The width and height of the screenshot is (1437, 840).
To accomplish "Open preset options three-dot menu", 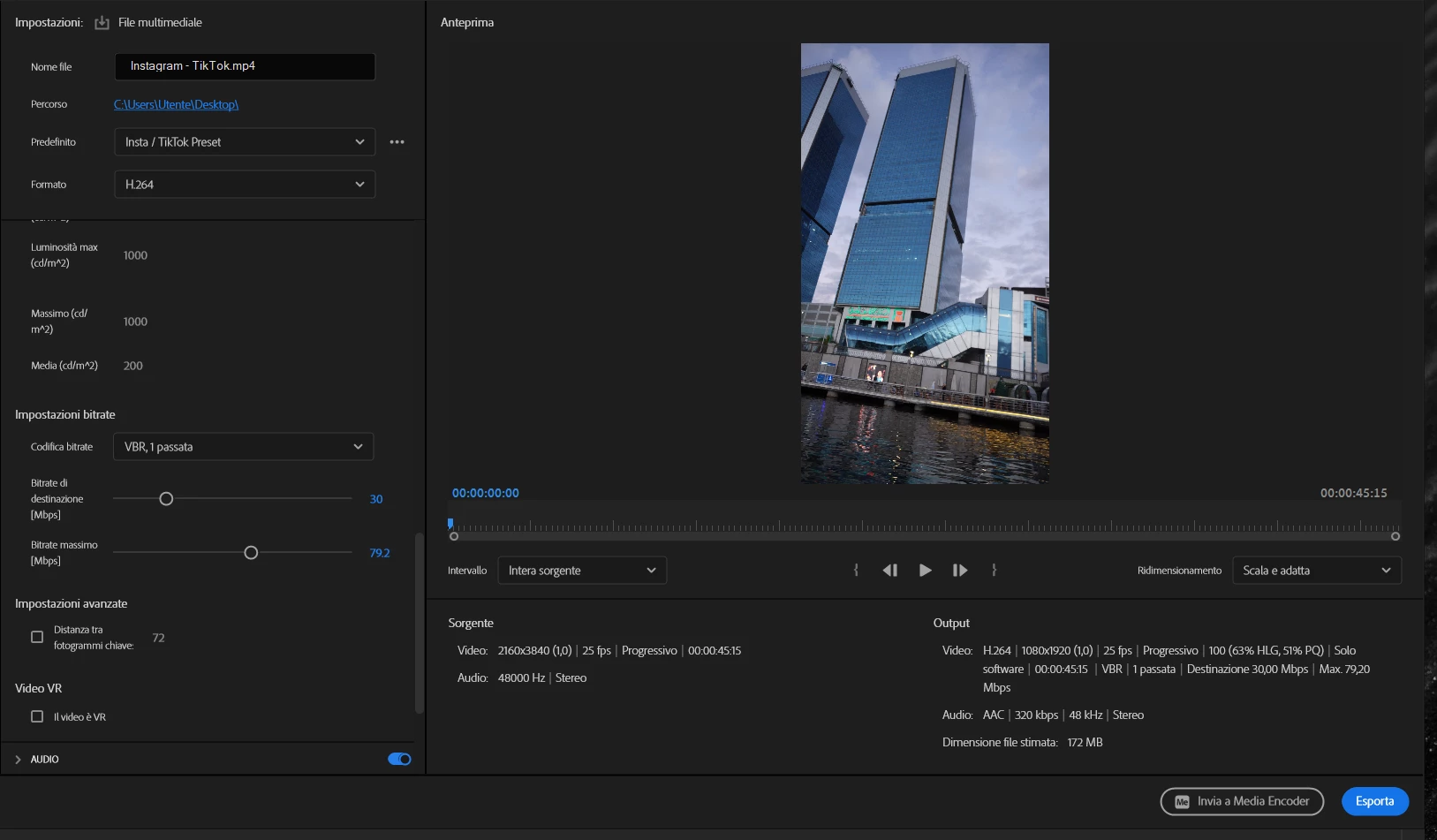I will (x=397, y=142).
